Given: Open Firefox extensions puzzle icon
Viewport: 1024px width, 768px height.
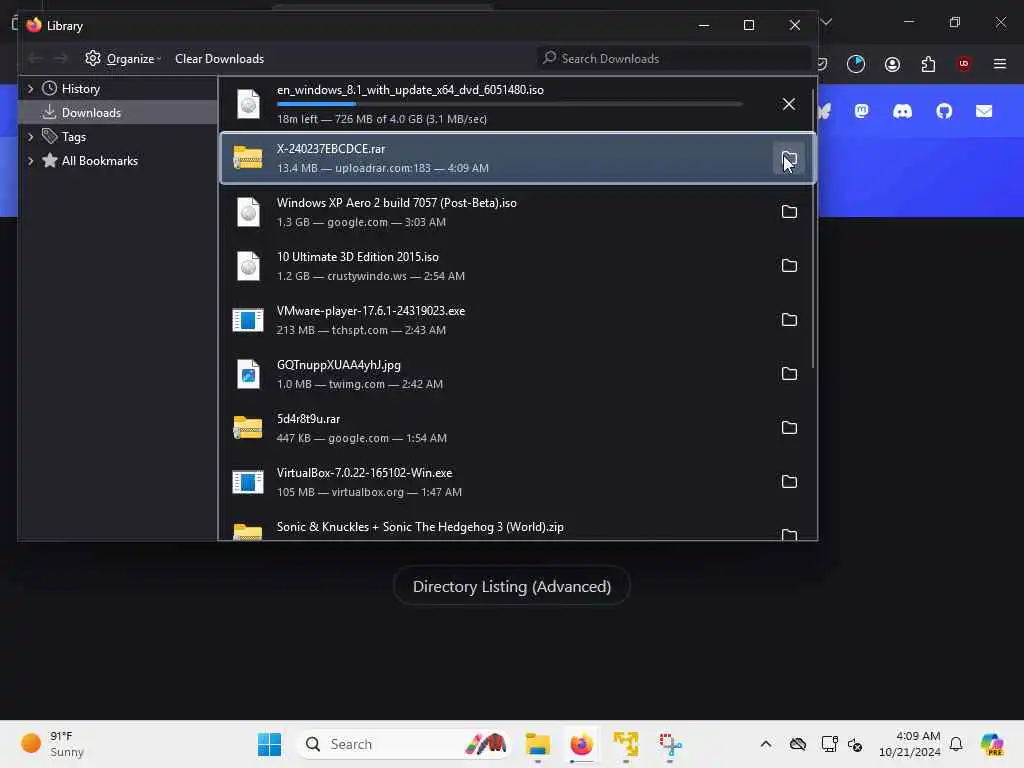Looking at the screenshot, I should click(928, 64).
